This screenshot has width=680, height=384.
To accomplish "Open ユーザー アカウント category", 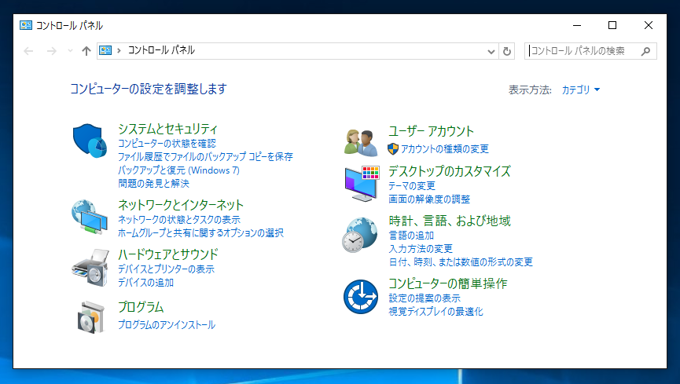I will tap(431, 131).
